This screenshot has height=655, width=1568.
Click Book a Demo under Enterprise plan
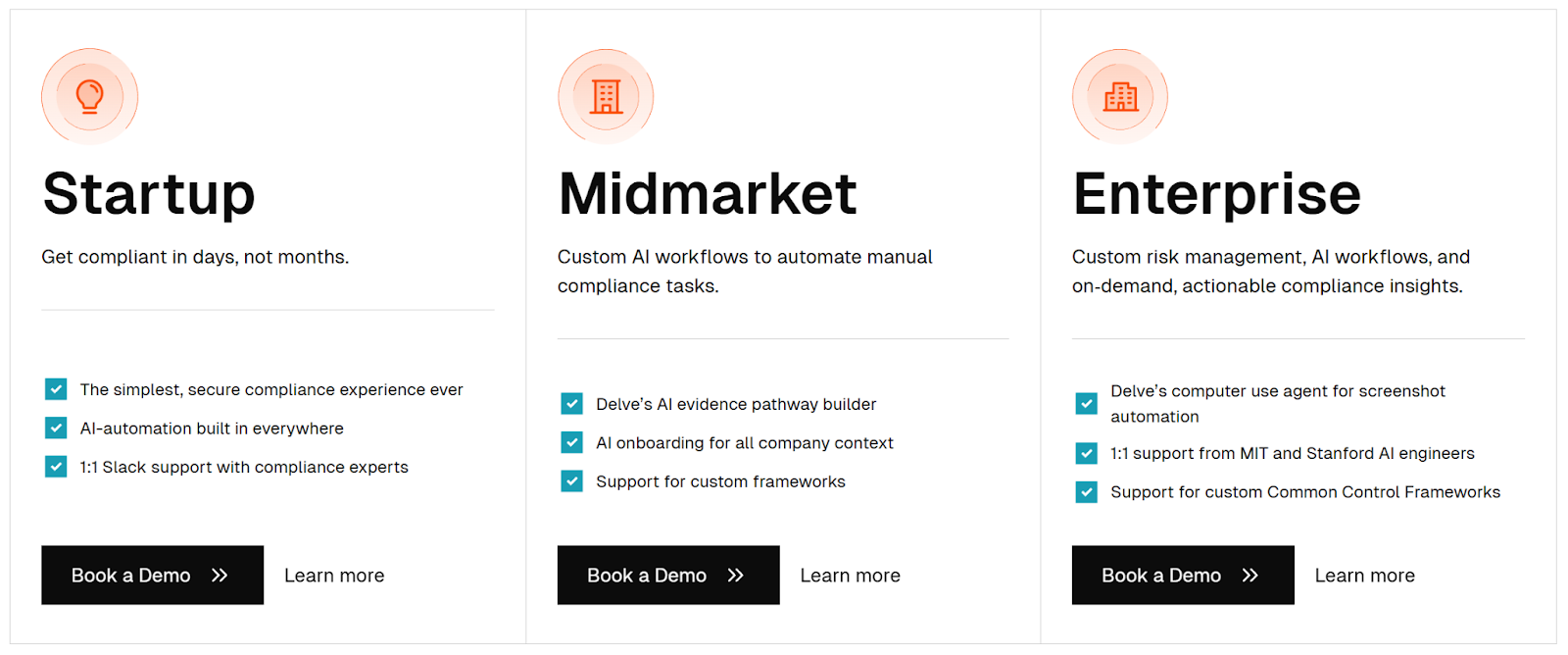pos(1182,575)
